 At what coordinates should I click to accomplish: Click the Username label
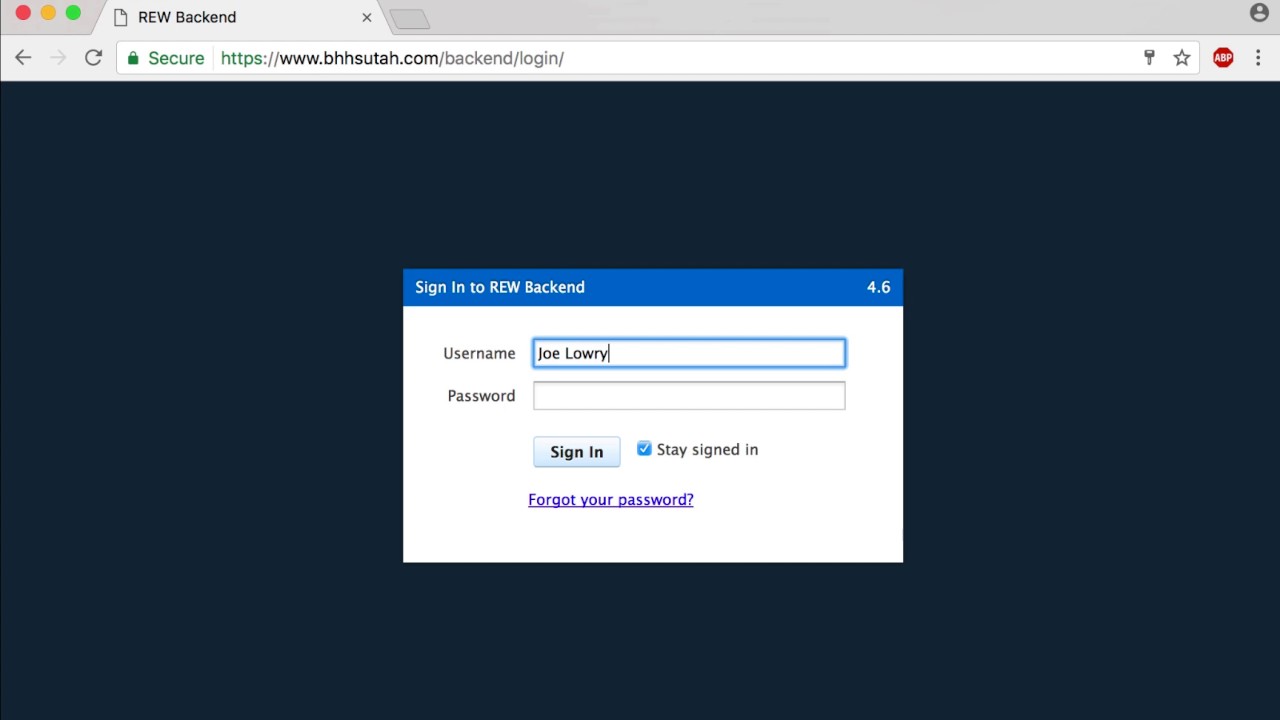click(479, 353)
